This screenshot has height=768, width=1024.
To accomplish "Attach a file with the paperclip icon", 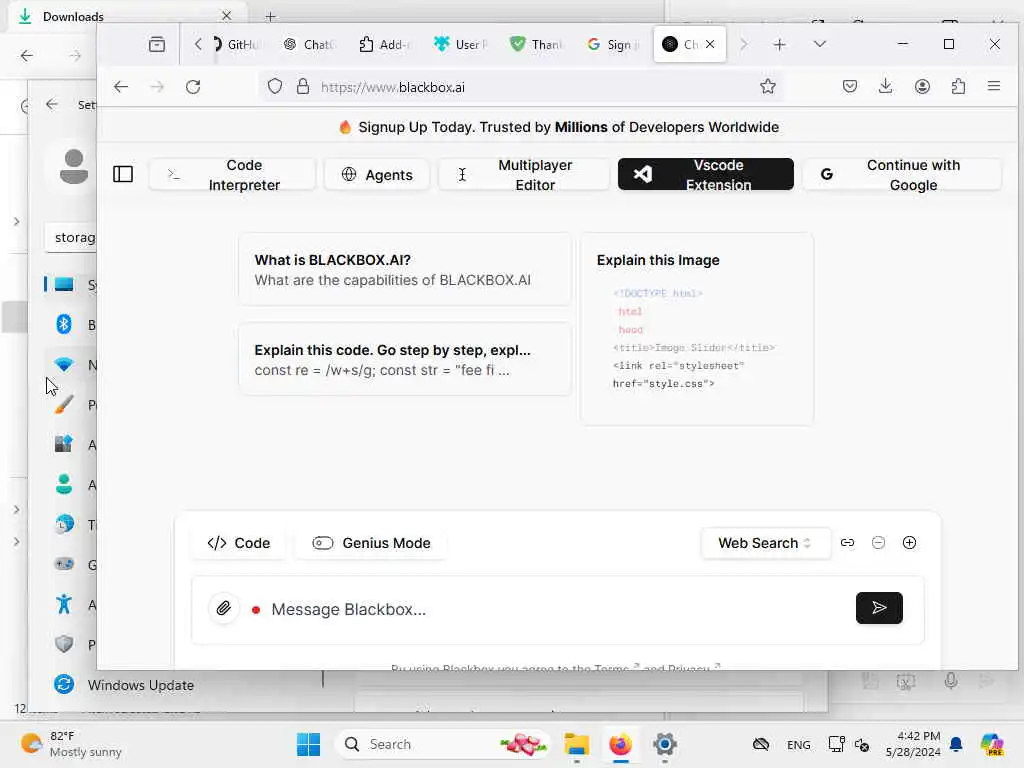I will point(223,609).
